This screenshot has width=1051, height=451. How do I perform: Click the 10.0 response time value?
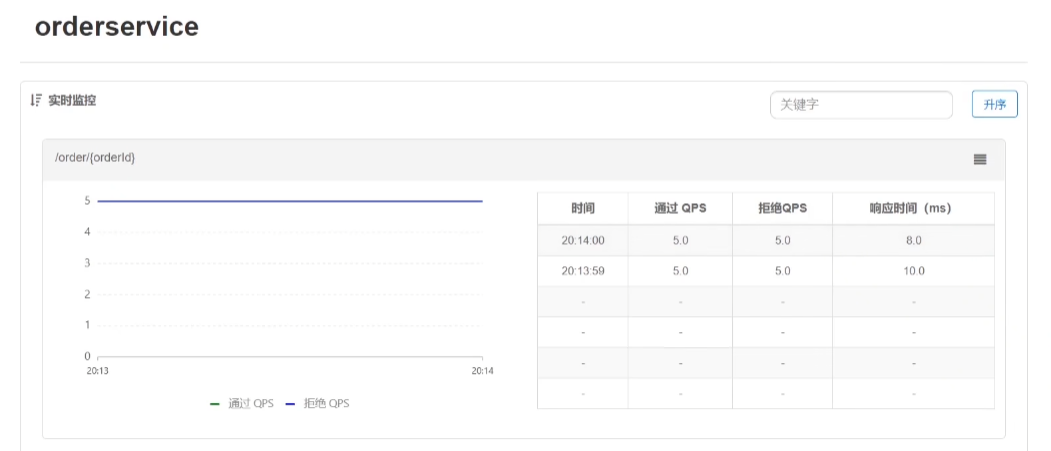[914, 271]
